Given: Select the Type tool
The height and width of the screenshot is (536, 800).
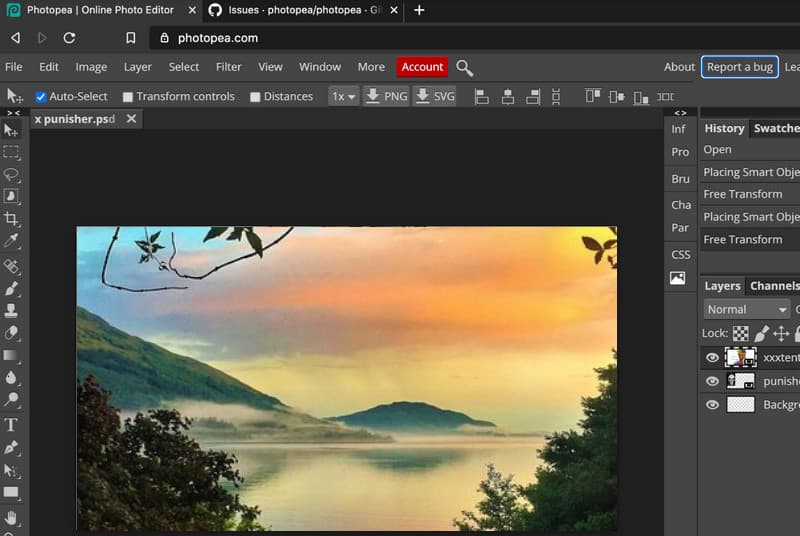Looking at the screenshot, I should 12,424.
